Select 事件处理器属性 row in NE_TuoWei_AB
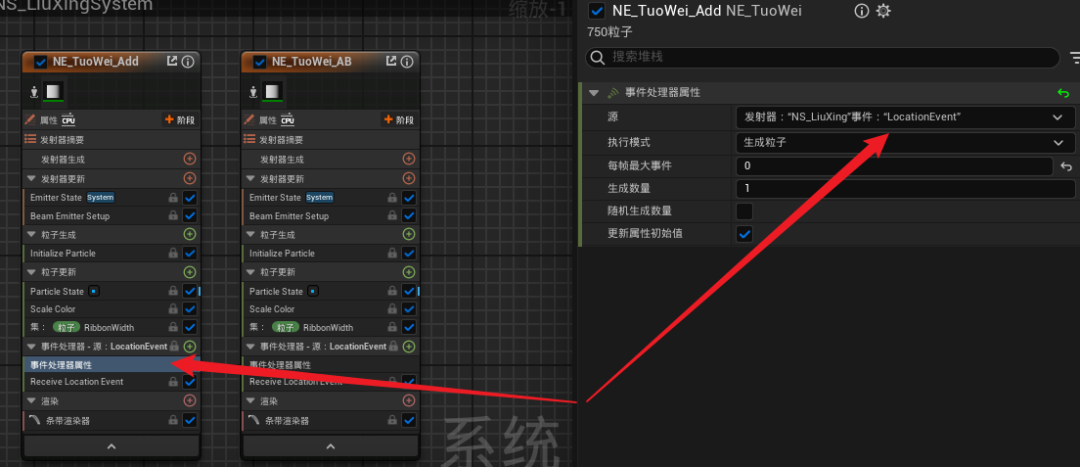Image resolution: width=1080 pixels, height=467 pixels. pos(331,365)
